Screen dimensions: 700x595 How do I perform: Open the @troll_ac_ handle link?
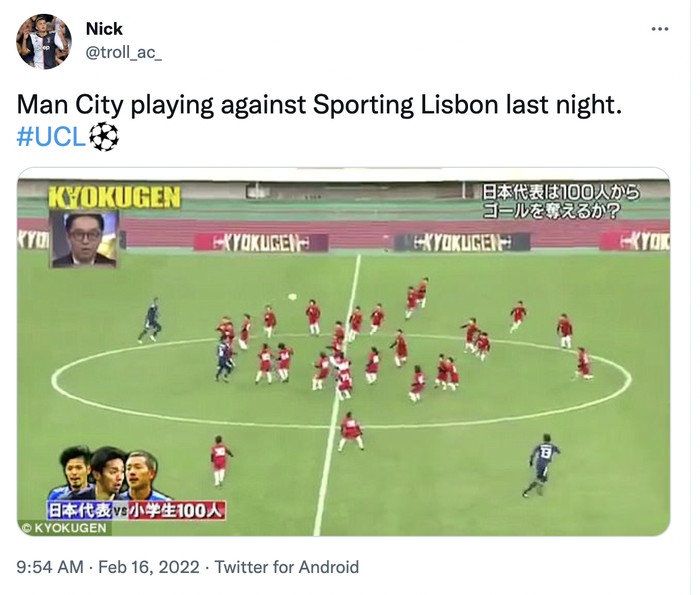click(x=124, y=53)
